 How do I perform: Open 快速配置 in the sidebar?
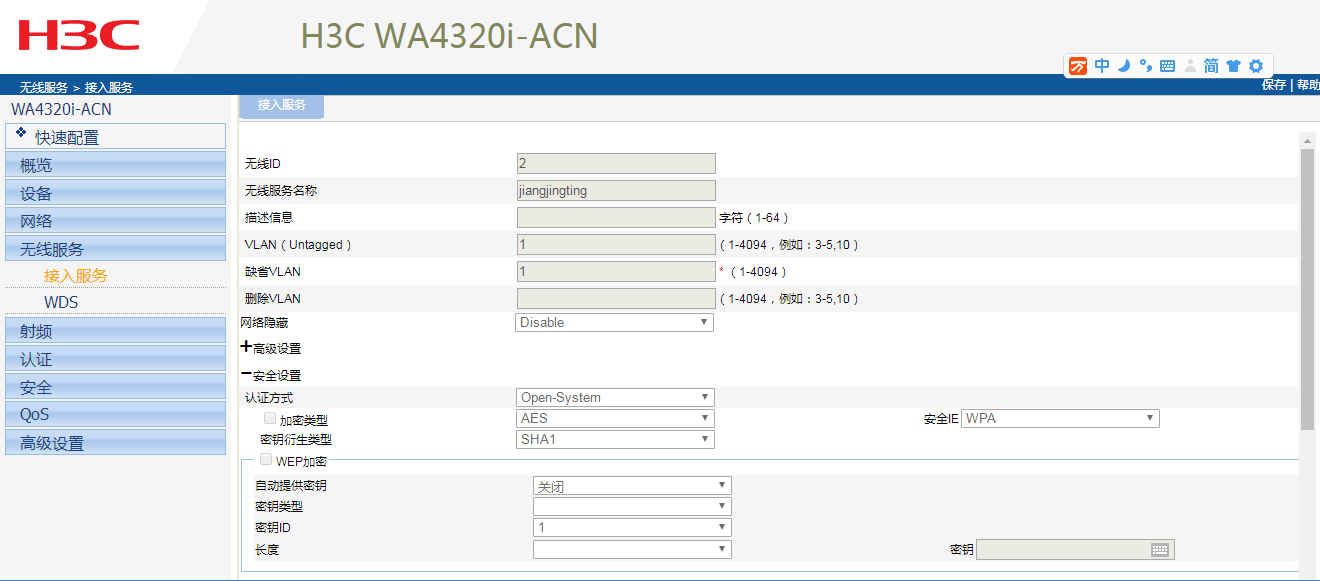[x=116, y=136]
